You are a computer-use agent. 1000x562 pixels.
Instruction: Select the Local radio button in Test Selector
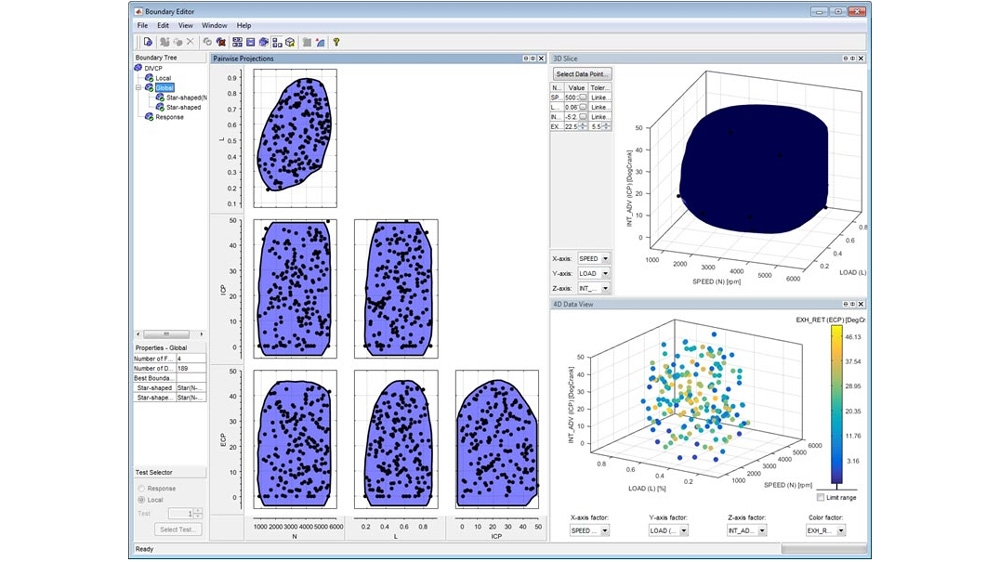[142, 500]
